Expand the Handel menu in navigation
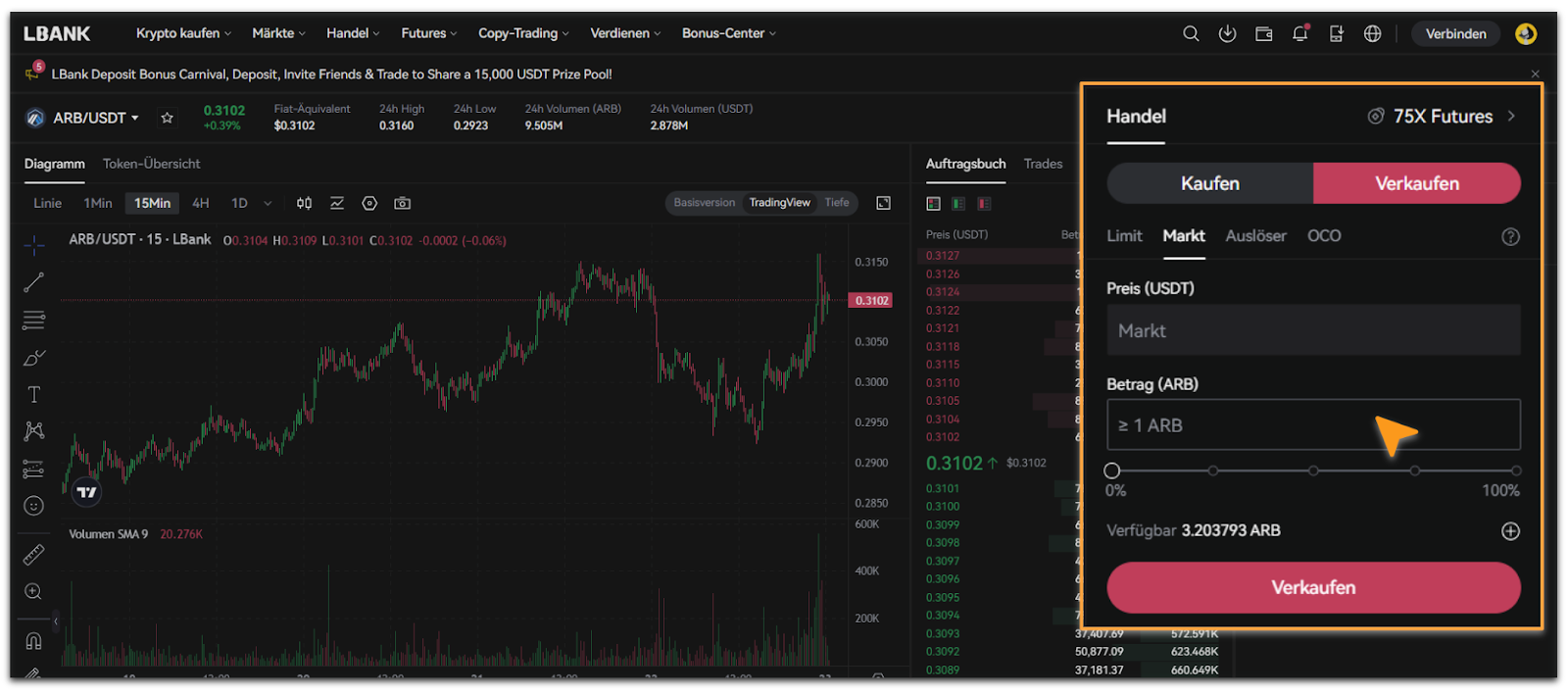Screen dimensions: 1568x694 click(353, 33)
